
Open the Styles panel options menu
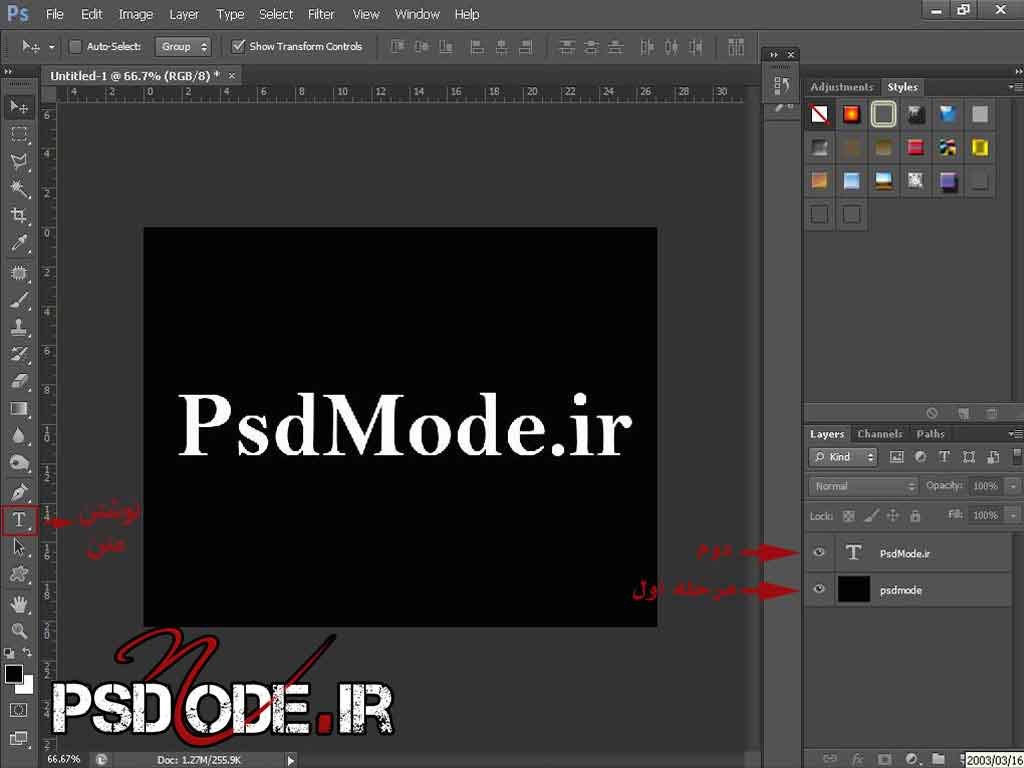[1015, 86]
